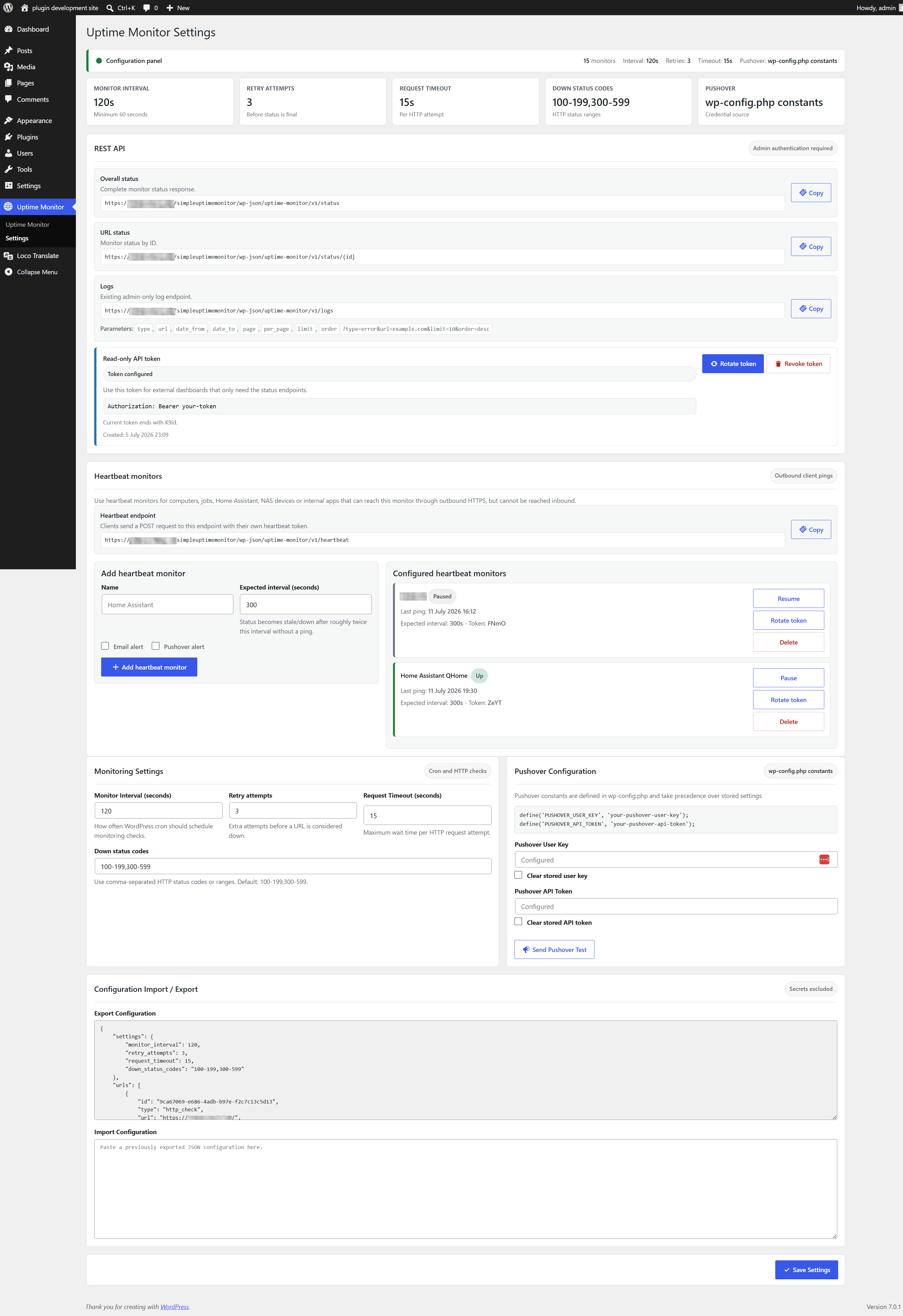Viewport: 903px width, 1316px height.
Task: Follow the WordPress footer link
Action: [x=175, y=1307]
